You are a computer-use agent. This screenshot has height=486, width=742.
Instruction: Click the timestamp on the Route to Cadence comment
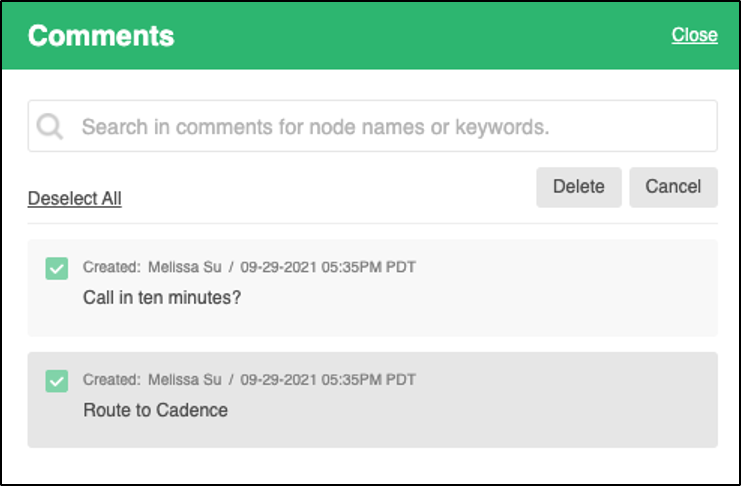(x=328, y=379)
